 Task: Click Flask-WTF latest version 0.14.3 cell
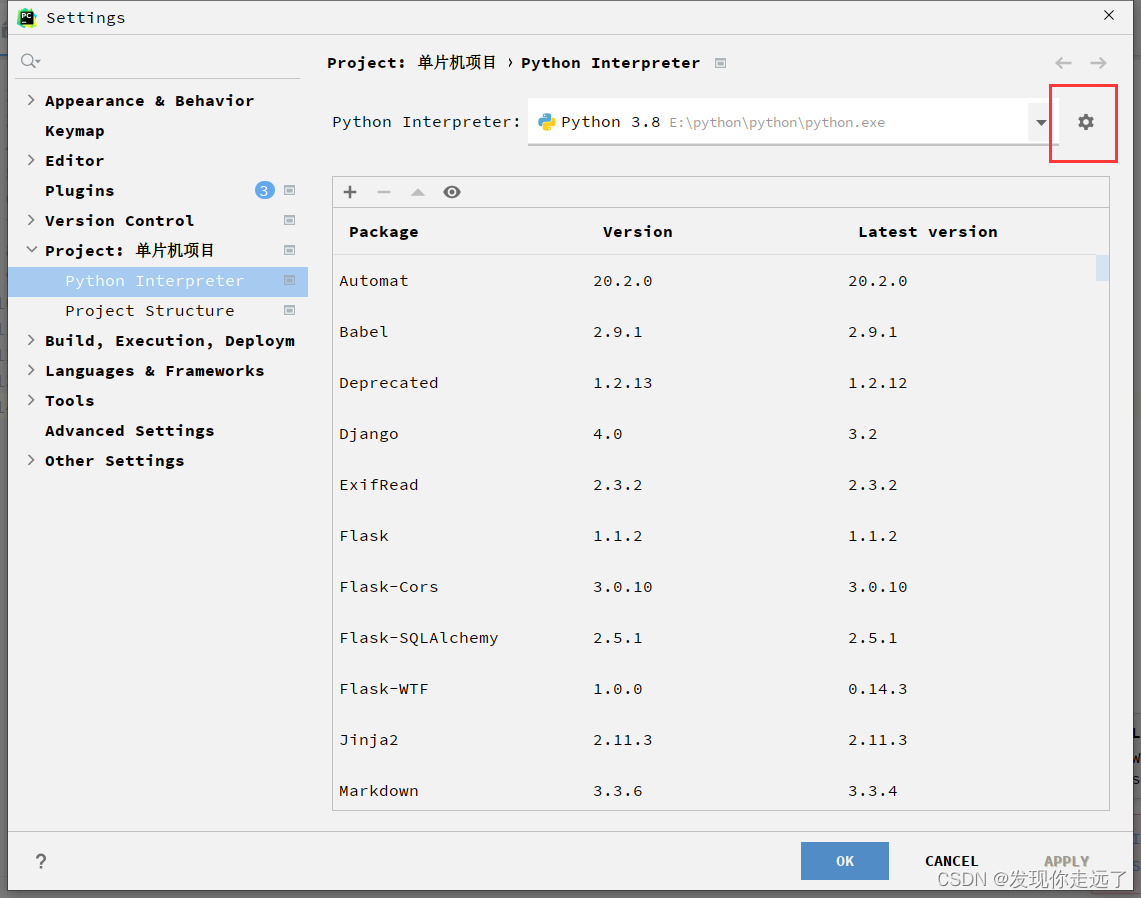(878, 689)
